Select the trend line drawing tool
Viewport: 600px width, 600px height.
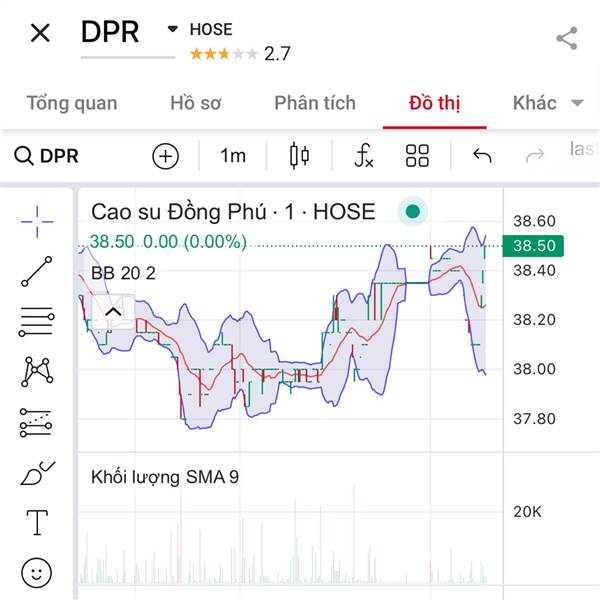[37, 271]
